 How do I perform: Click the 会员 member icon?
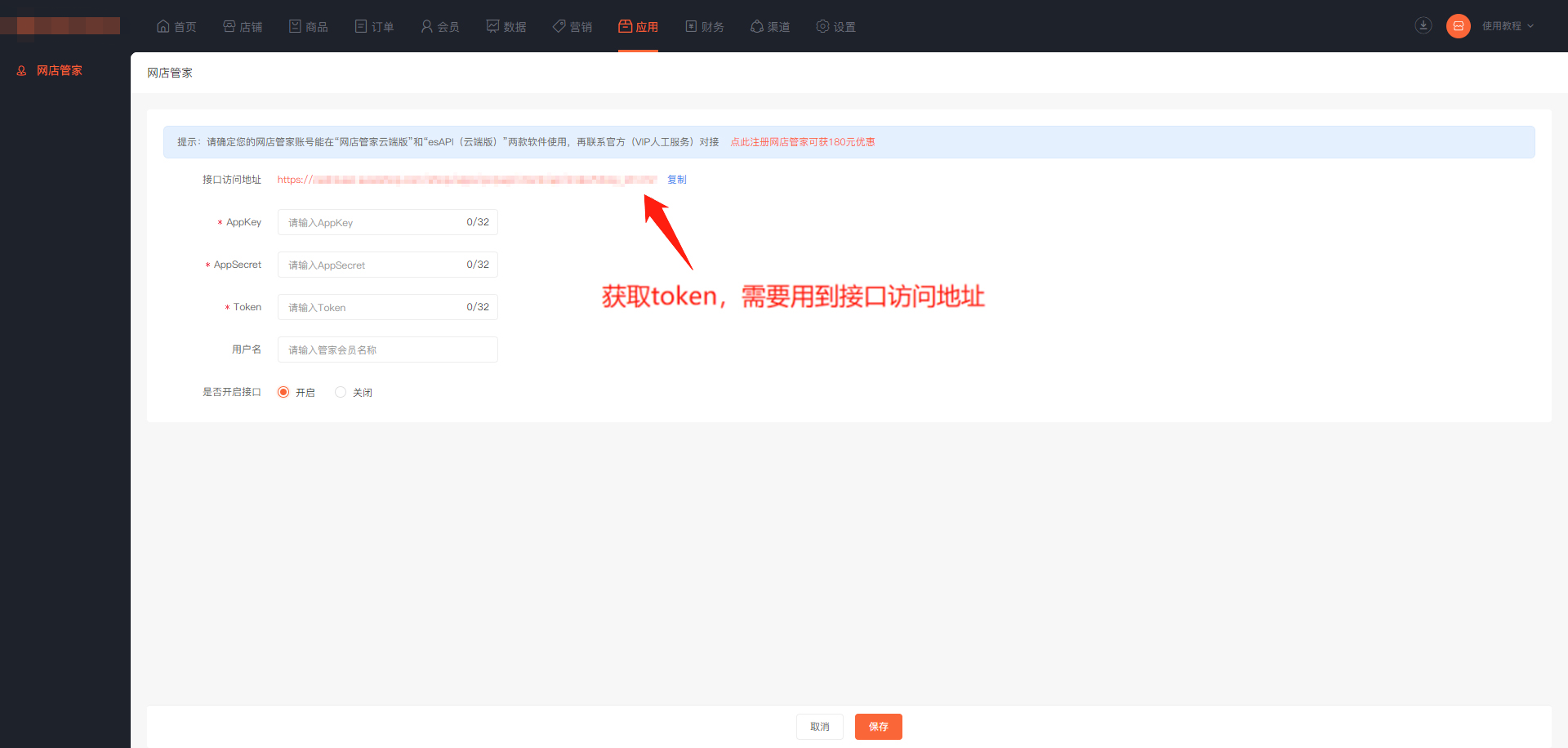pyautogui.click(x=427, y=26)
